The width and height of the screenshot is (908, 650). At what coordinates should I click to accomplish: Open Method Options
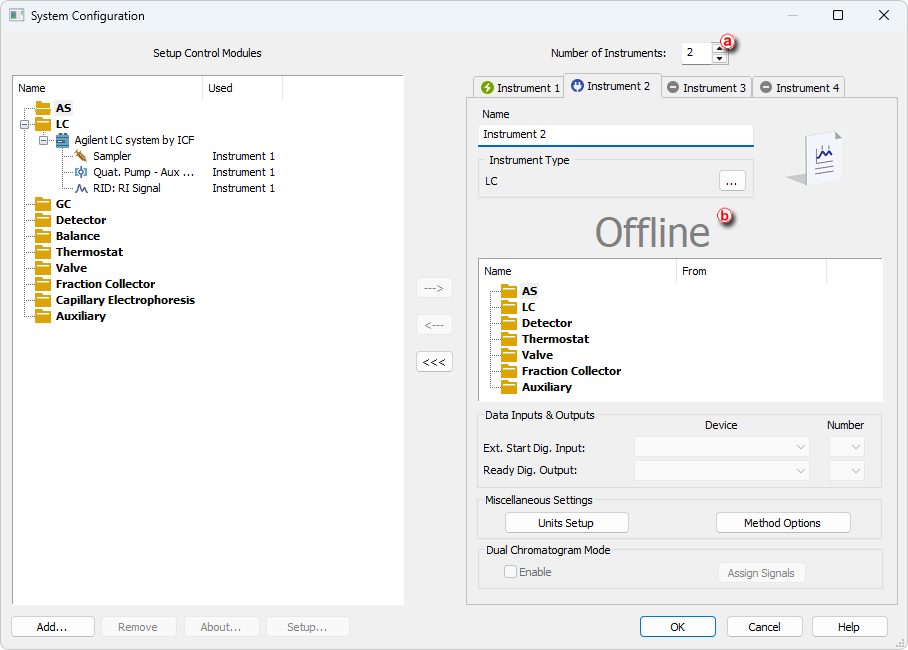point(782,523)
